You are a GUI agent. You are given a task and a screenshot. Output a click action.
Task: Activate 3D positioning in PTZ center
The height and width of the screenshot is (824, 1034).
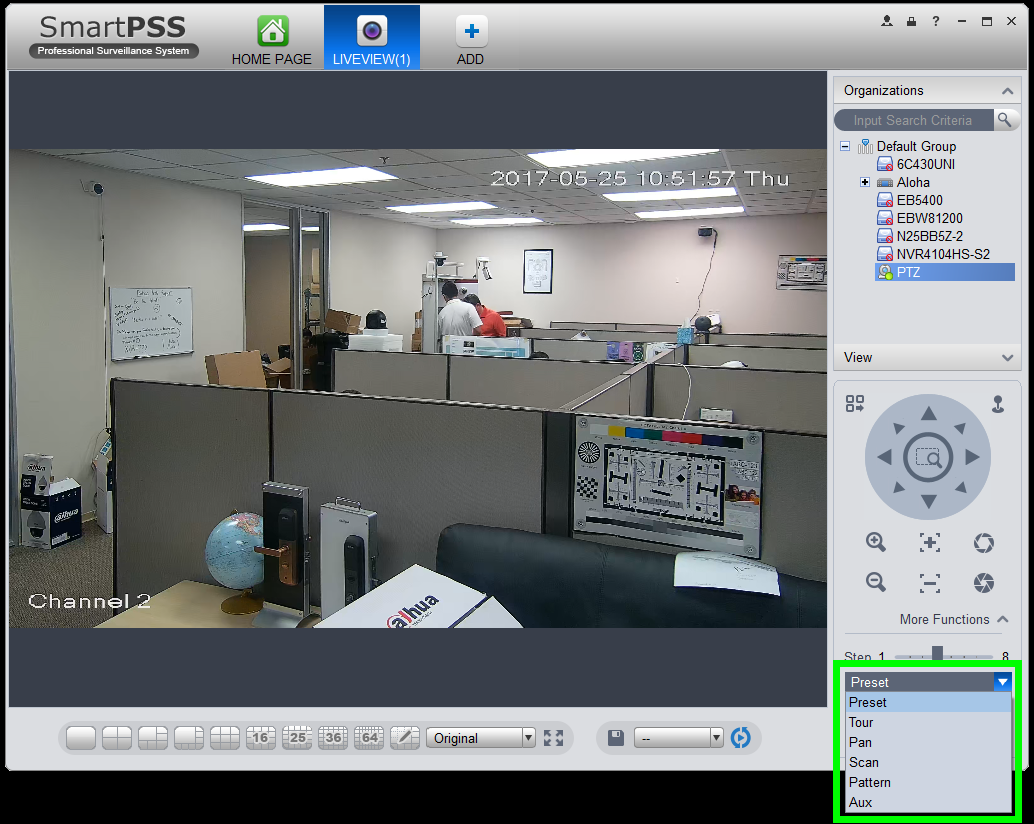click(x=929, y=458)
